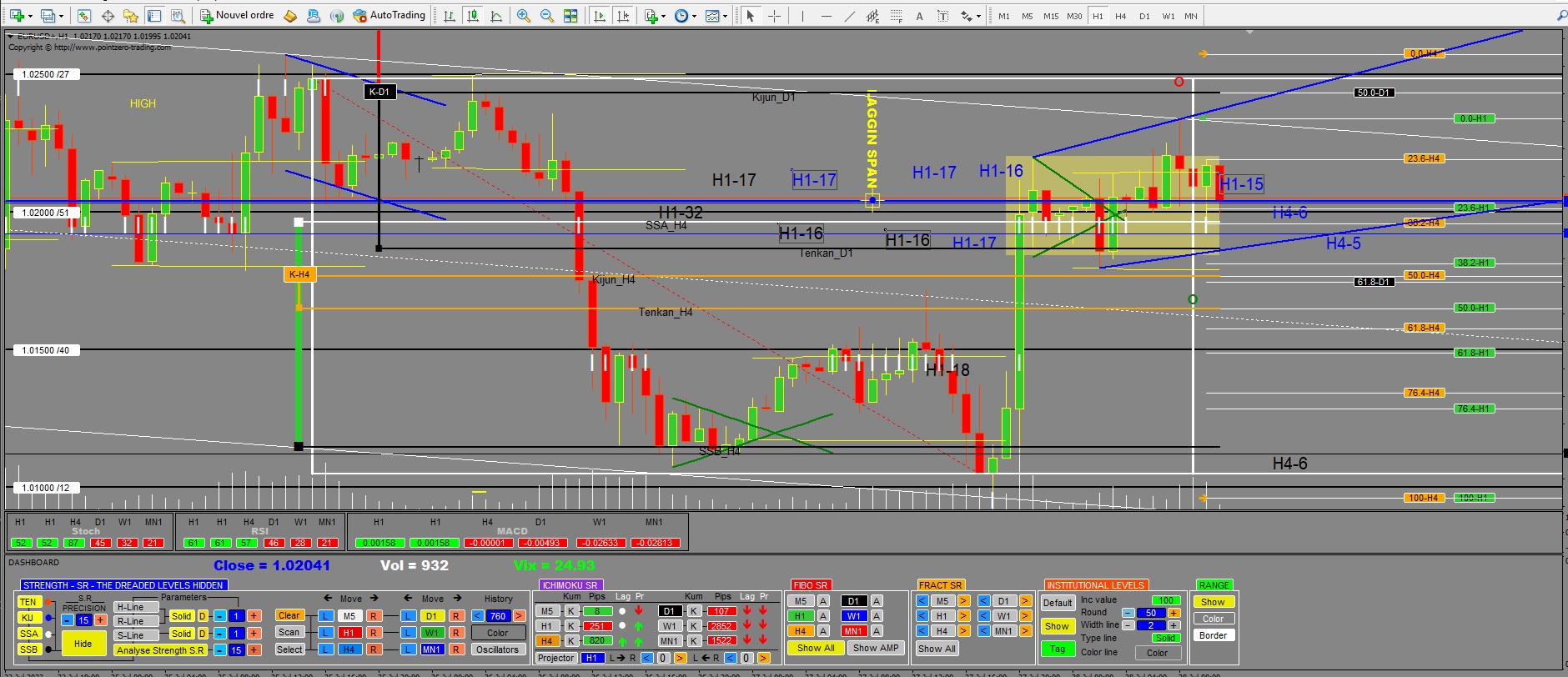Expand the periodicity clock dropdown arrow
Image resolution: width=1568 pixels, height=677 pixels.
[x=694, y=16]
